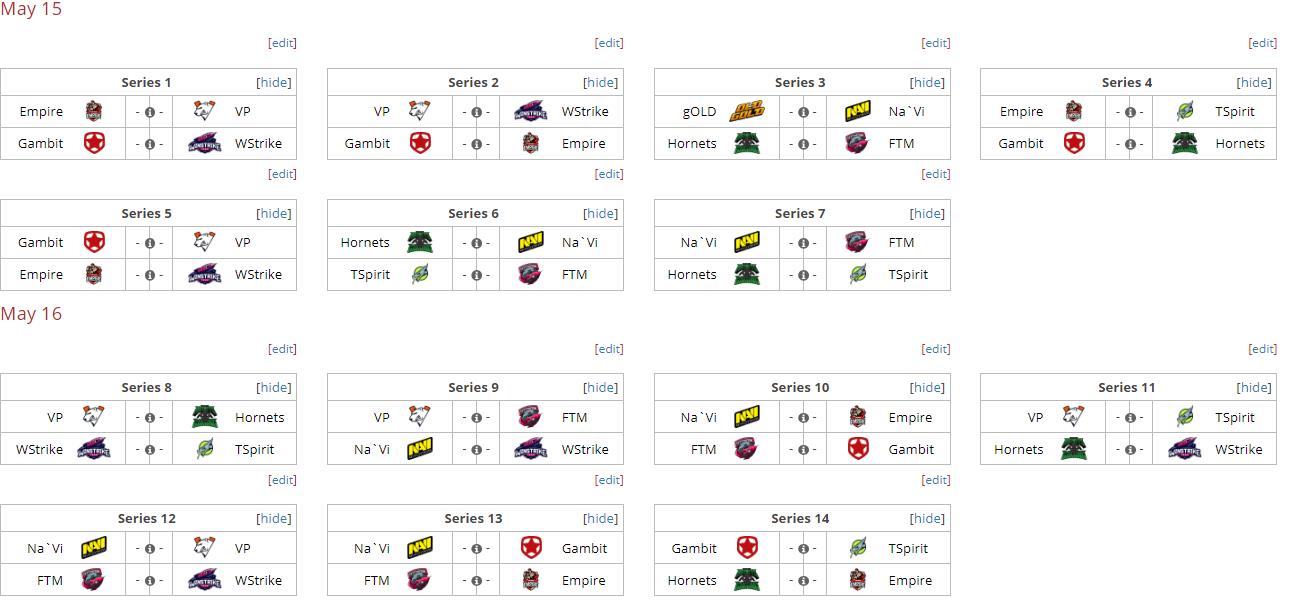The height and width of the screenshot is (604, 1295).
Task: Click edit link above Series 6
Action: [609, 174]
